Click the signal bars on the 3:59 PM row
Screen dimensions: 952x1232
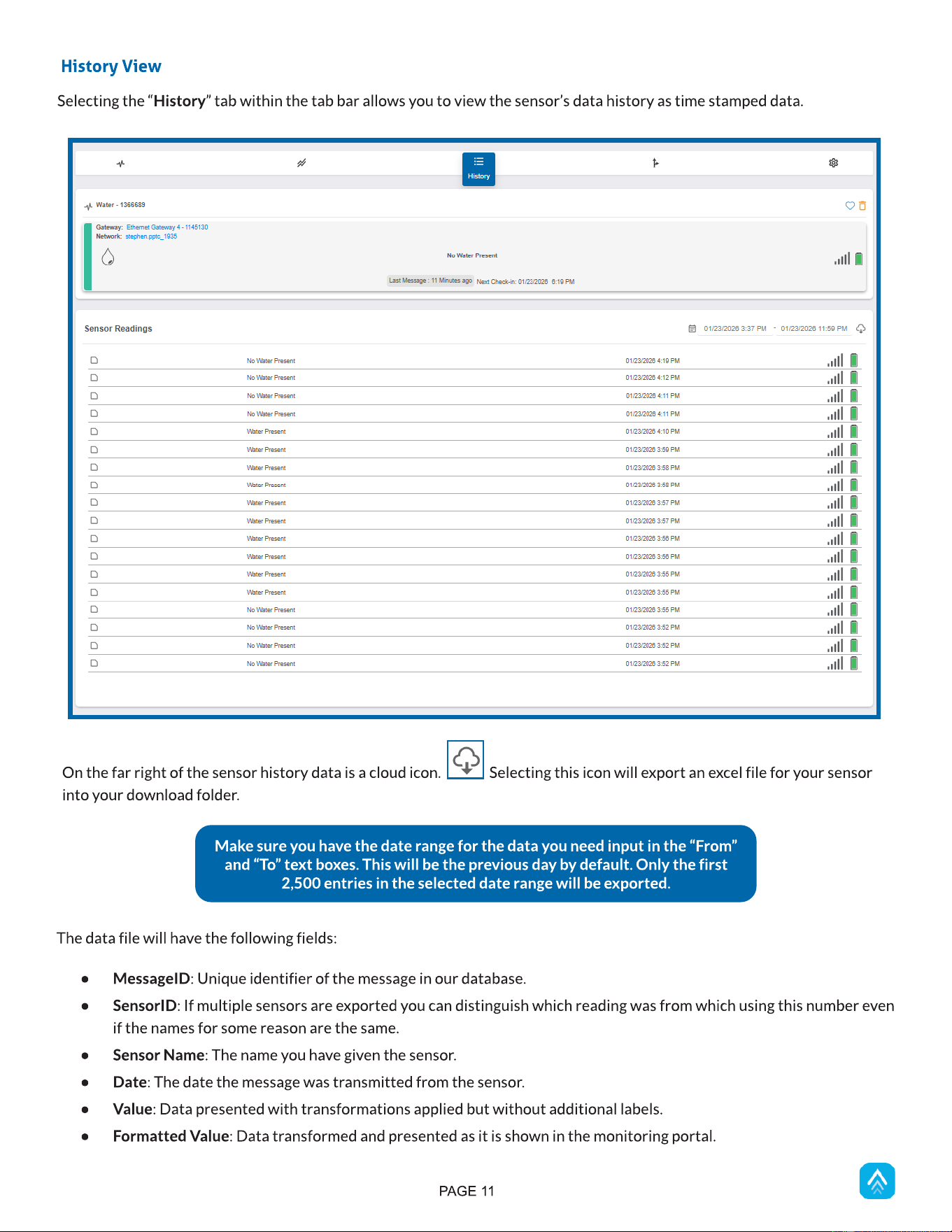tap(835, 450)
